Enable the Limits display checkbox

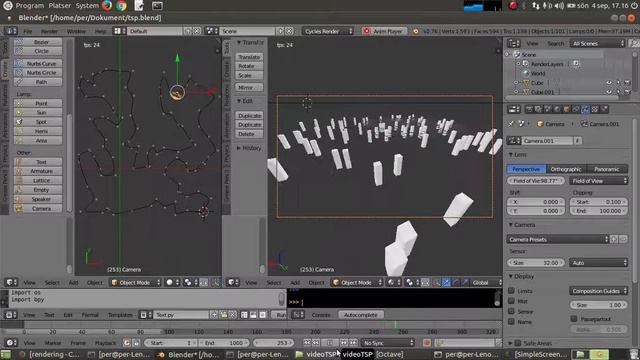click(x=511, y=291)
